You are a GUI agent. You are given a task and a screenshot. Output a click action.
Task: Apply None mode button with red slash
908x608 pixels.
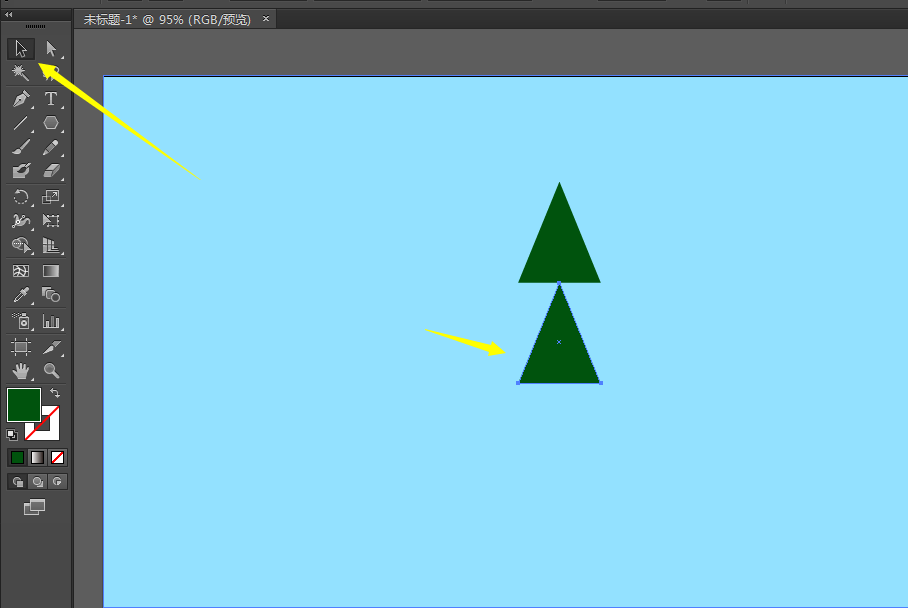(57, 458)
